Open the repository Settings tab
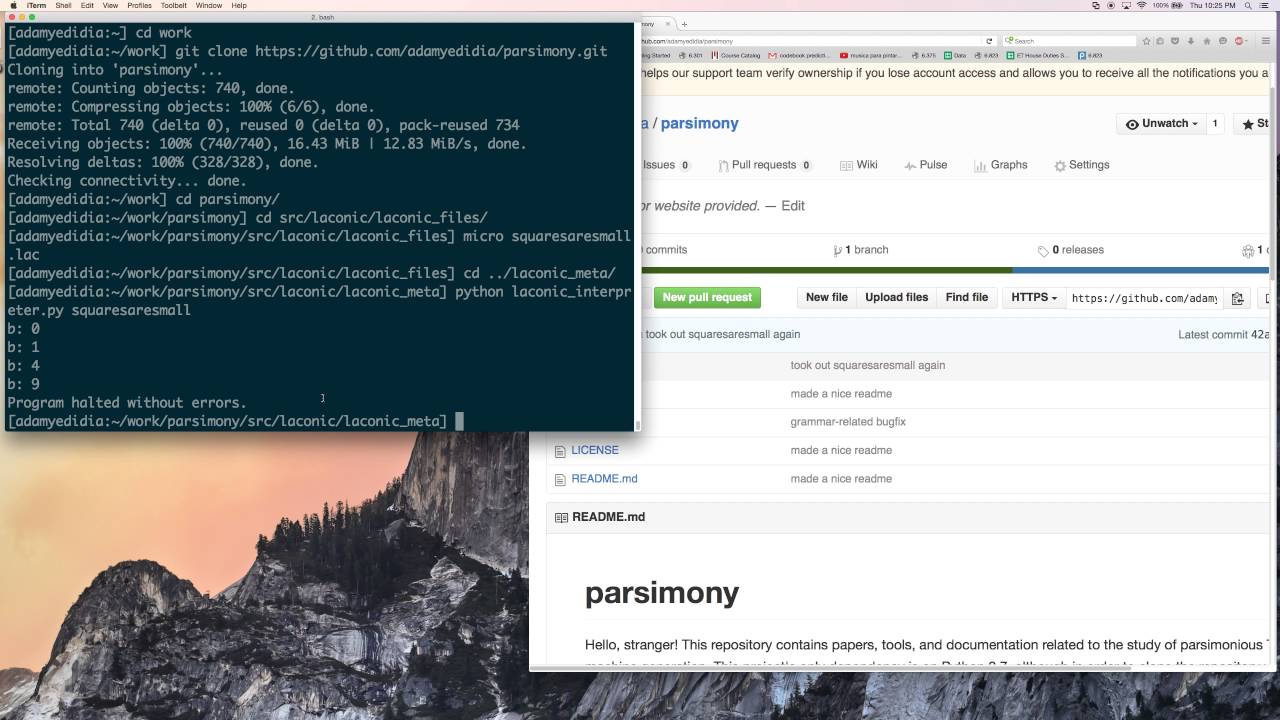 click(1081, 165)
